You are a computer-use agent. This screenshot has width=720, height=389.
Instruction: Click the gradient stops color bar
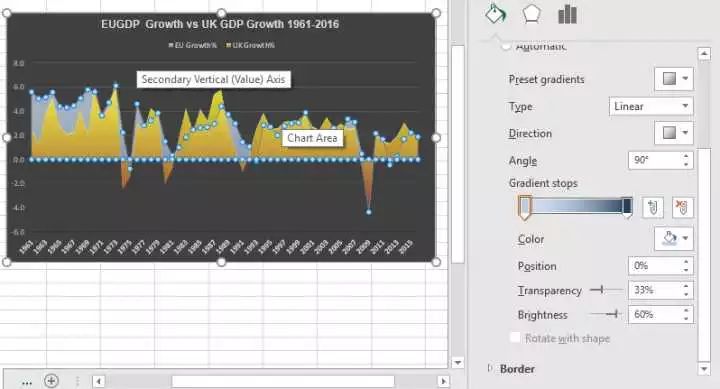(x=576, y=205)
